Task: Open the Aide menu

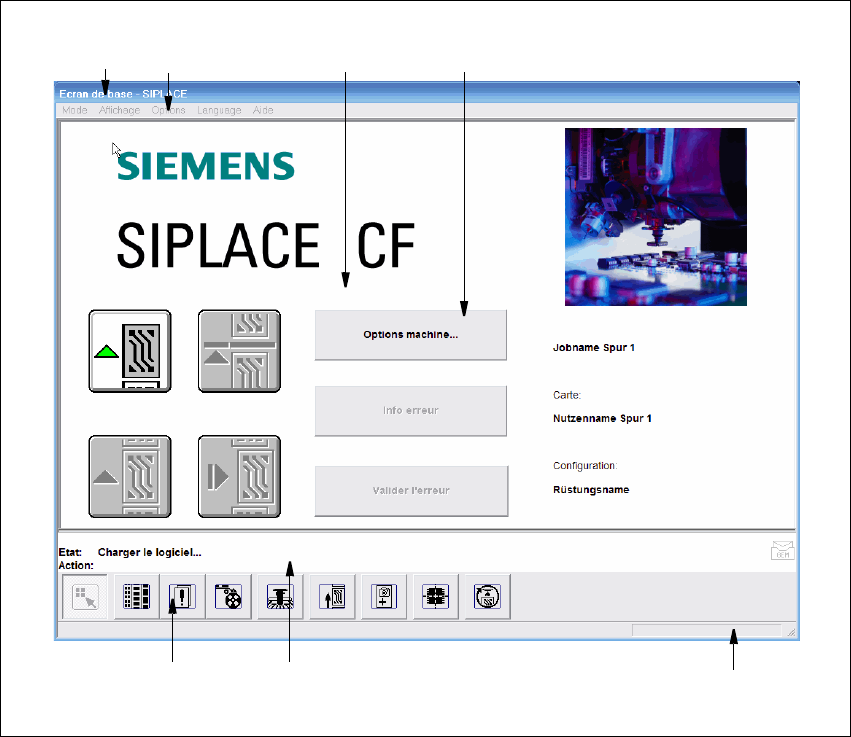Action: pos(263,110)
